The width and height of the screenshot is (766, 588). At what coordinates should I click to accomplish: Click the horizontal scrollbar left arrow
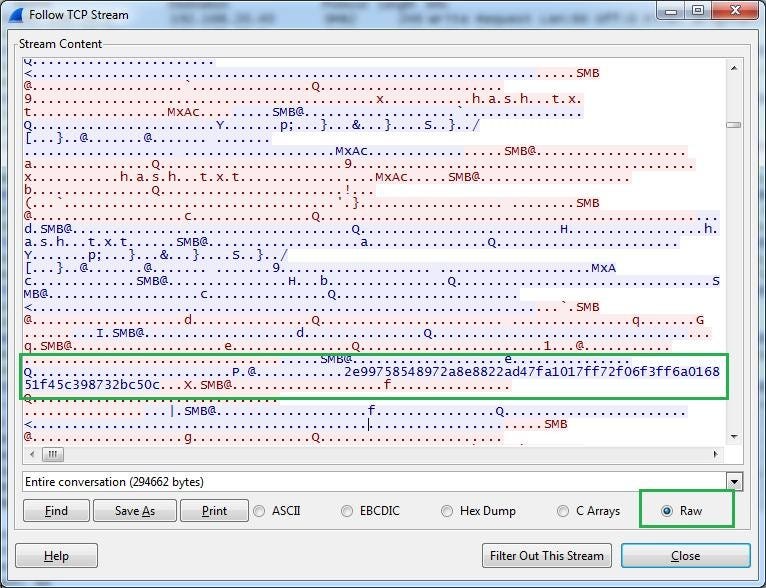[x=32, y=455]
